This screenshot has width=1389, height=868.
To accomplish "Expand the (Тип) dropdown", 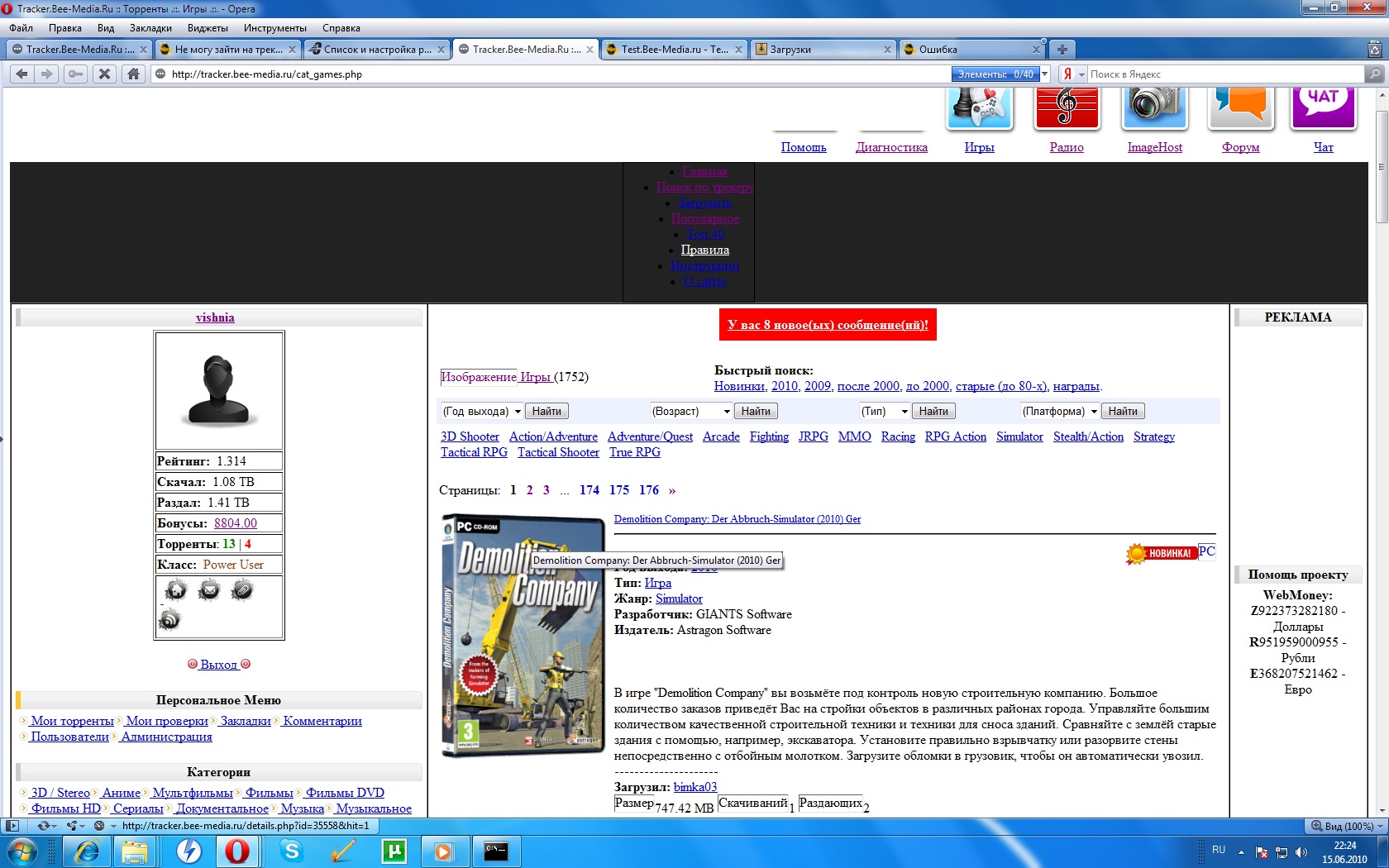I will (x=885, y=411).
